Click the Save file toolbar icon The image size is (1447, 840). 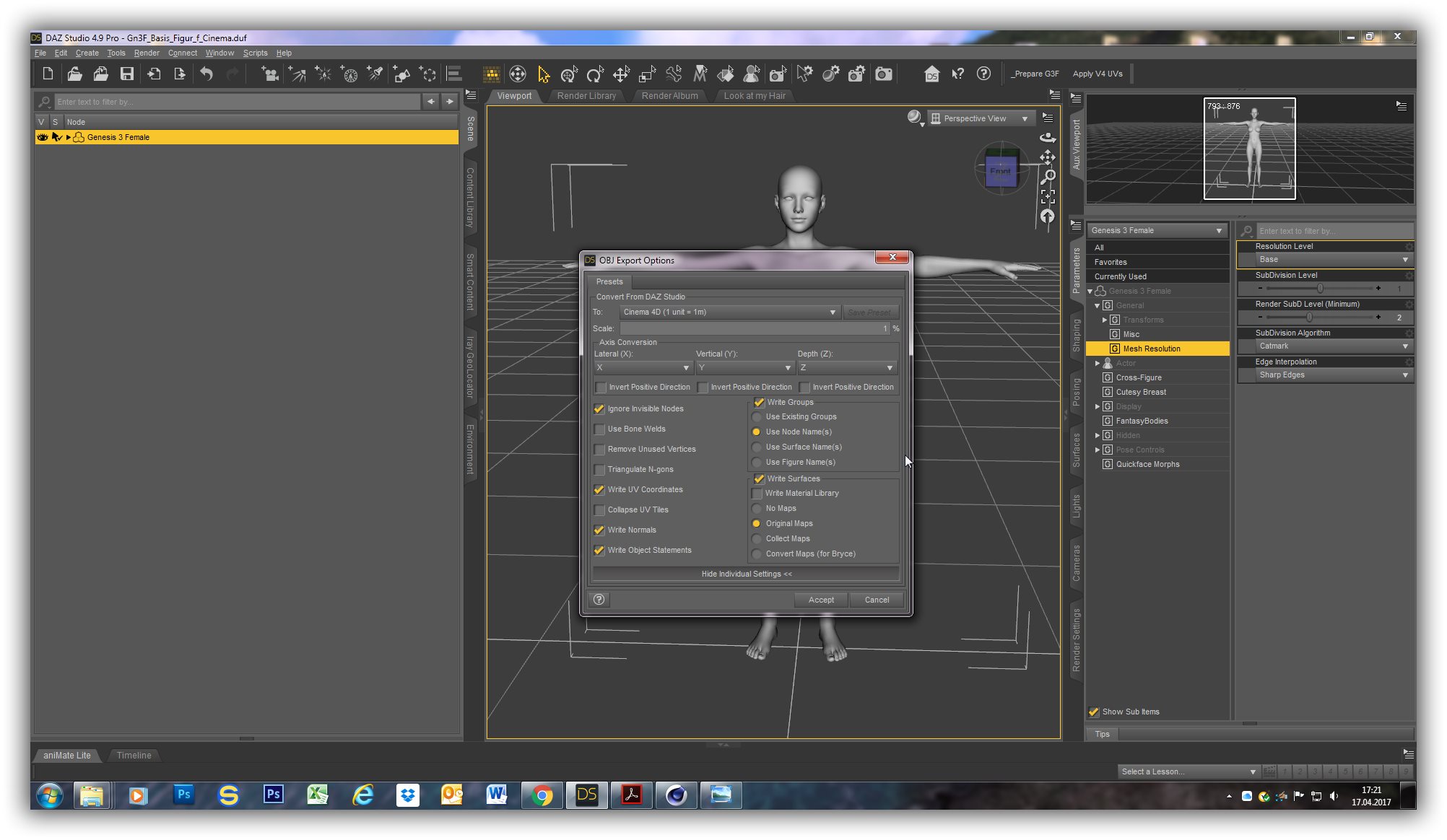pyautogui.click(x=127, y=74)
